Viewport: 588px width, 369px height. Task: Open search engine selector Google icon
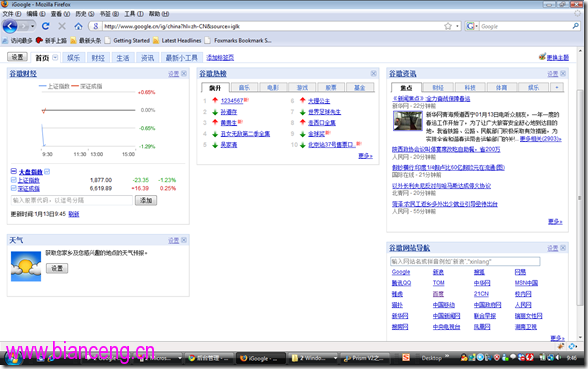pos(470,26)
